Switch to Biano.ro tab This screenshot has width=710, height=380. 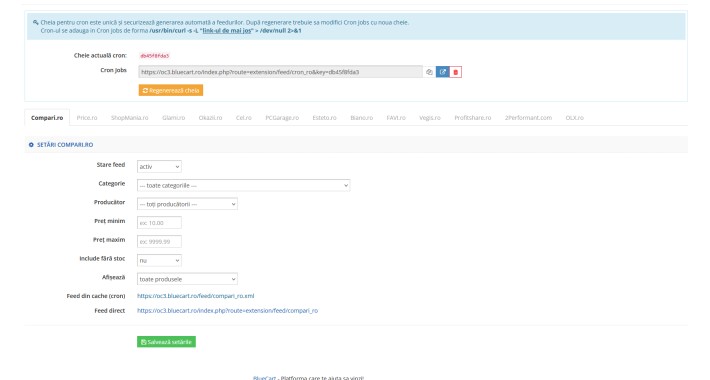(362, 118)
